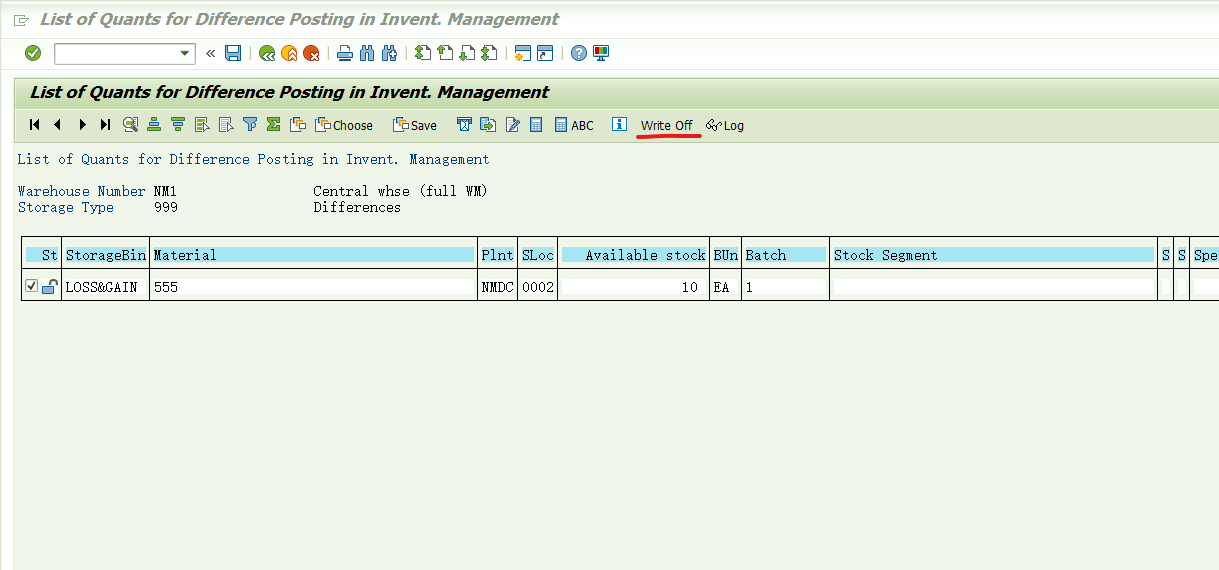Select the LOSS&GAIN storage bin cell
This screenshot has height=570, width=1219.
105,286
